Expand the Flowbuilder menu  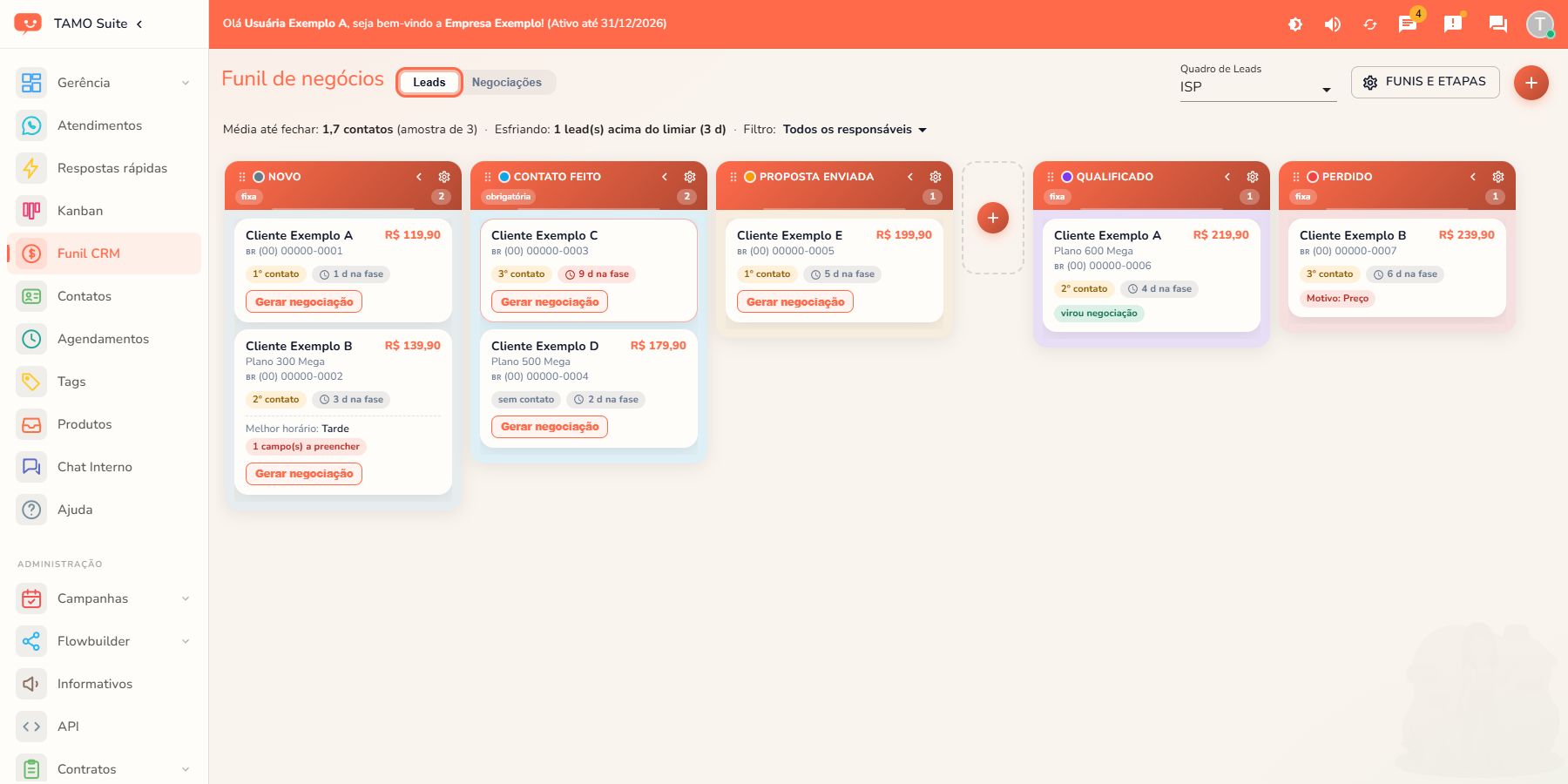(105, 641)
